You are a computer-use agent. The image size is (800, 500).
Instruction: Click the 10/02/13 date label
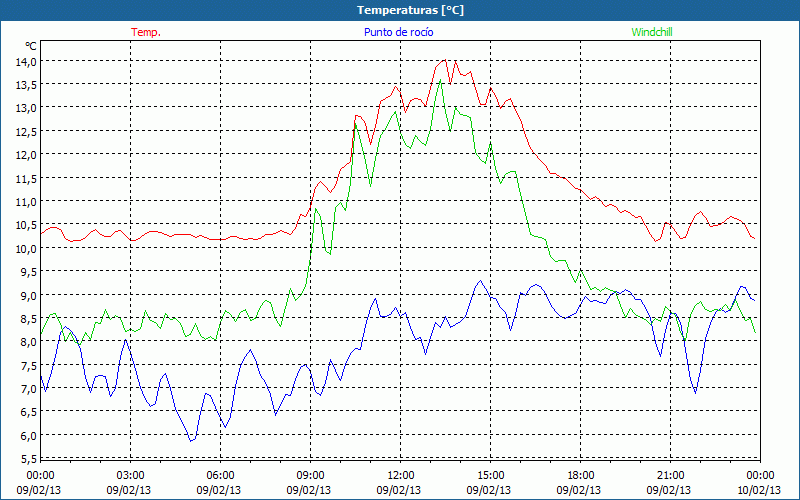(x=759, y=490)
